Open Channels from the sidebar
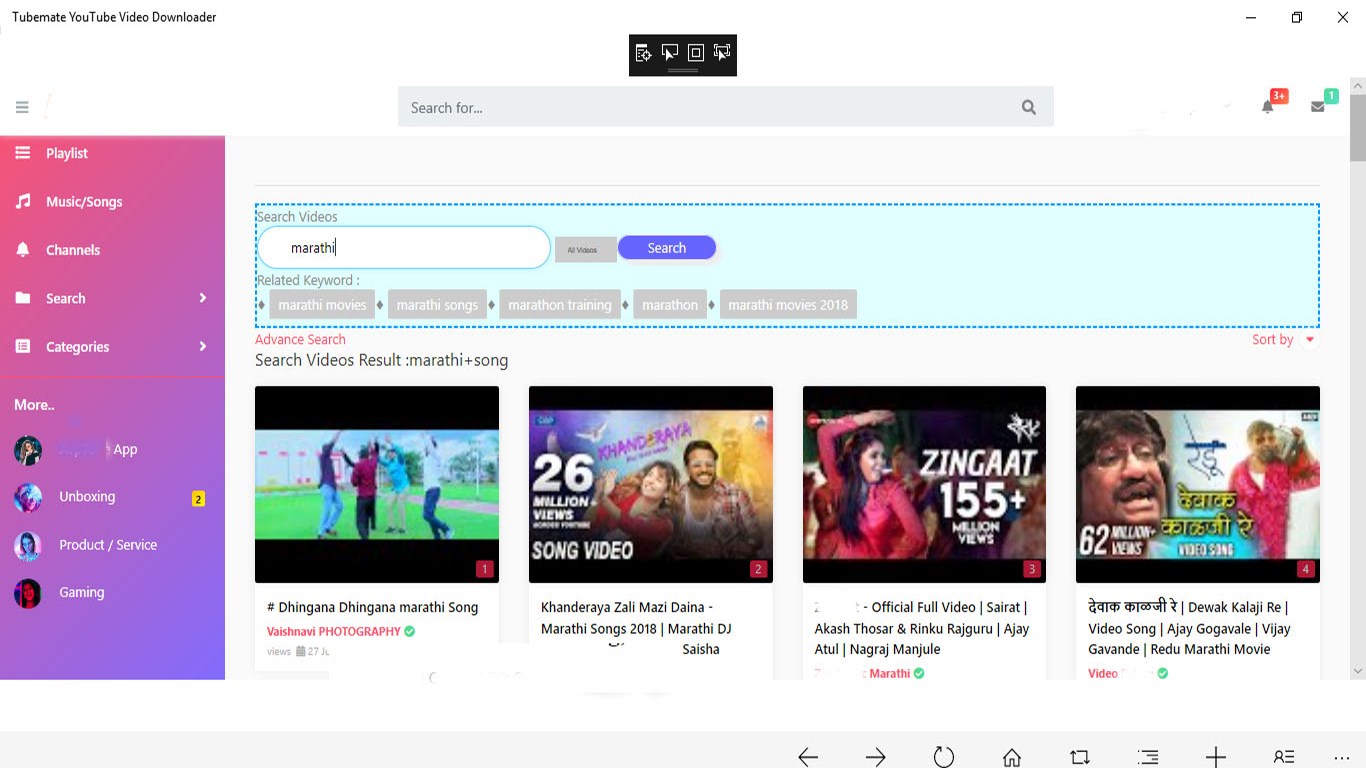Screen dimensions: 1366x768 pos(73,250)
